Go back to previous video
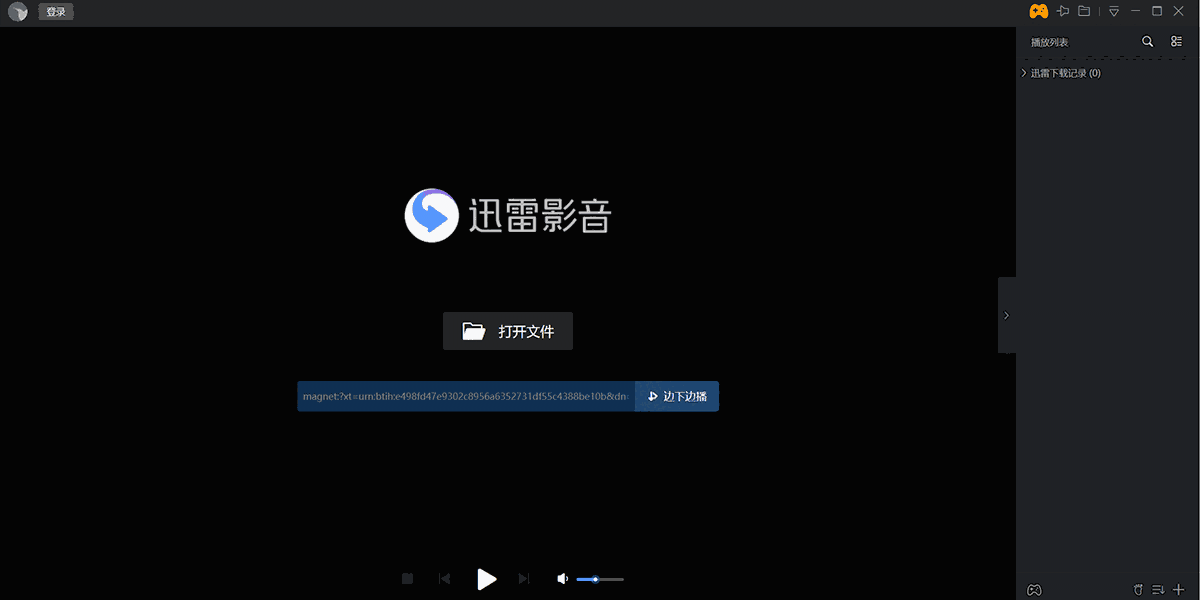 [444, 578]
